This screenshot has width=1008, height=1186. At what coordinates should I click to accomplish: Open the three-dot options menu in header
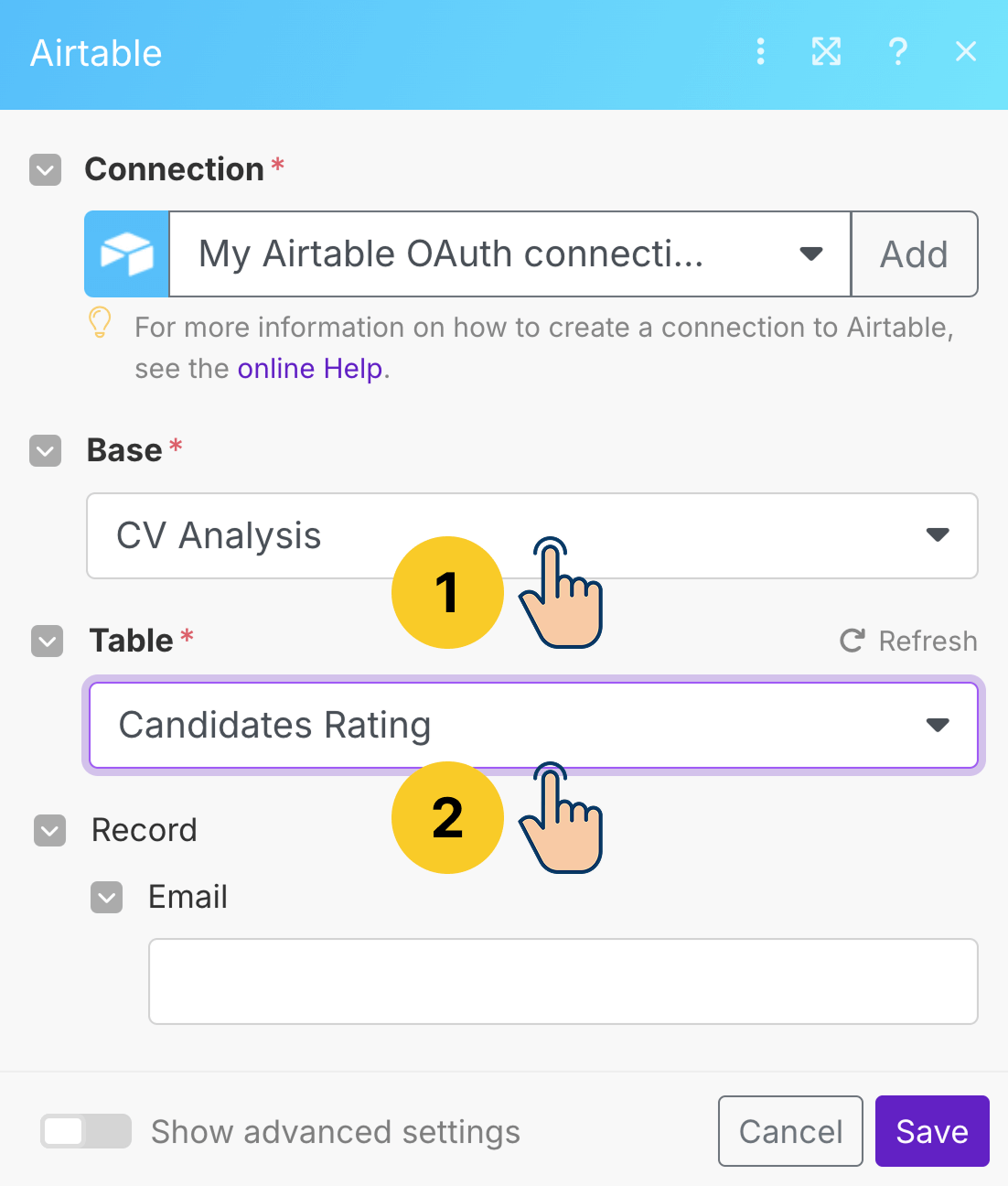(x=760, y=52)
